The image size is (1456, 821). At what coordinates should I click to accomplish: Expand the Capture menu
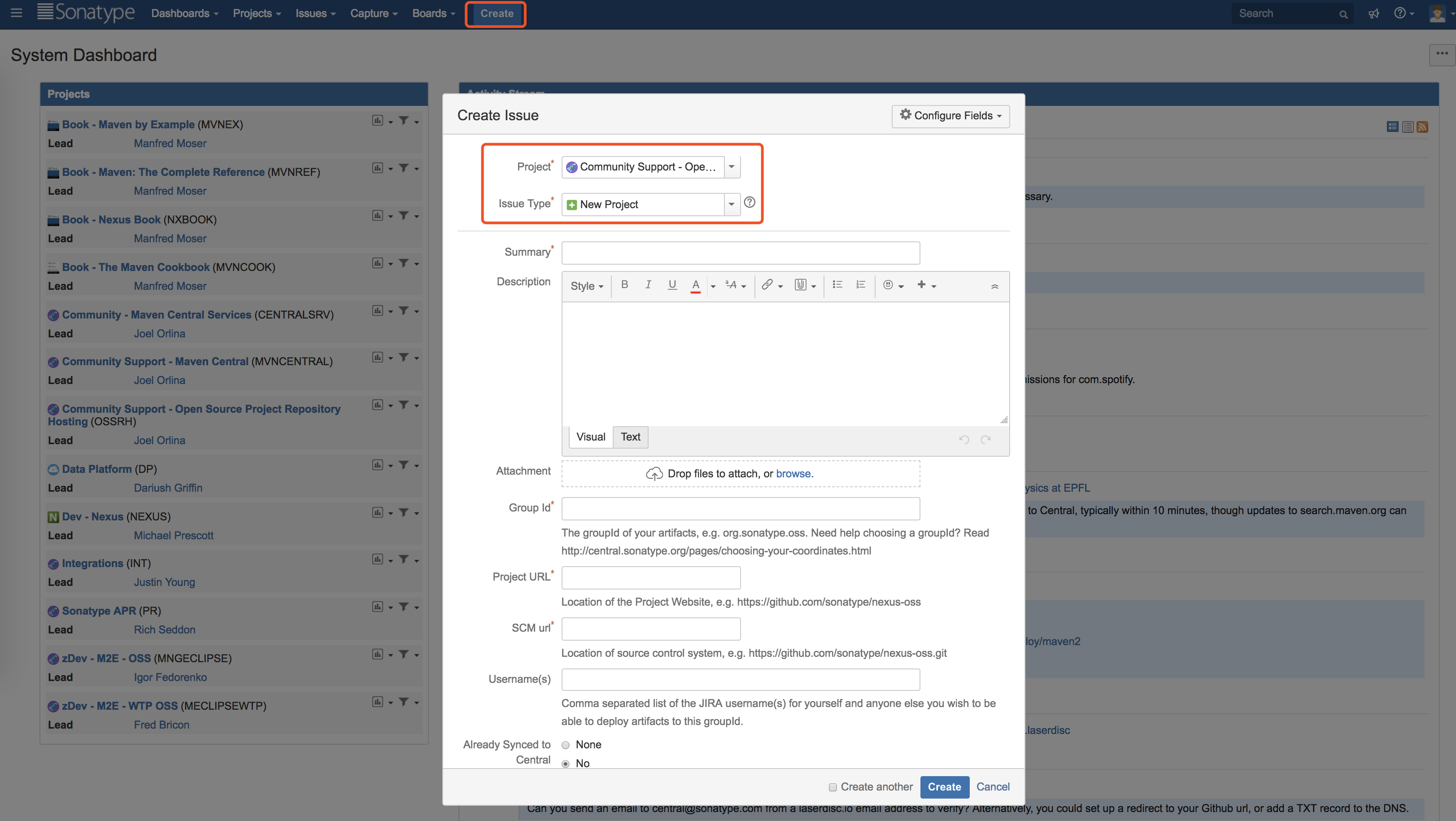point(374,13)
